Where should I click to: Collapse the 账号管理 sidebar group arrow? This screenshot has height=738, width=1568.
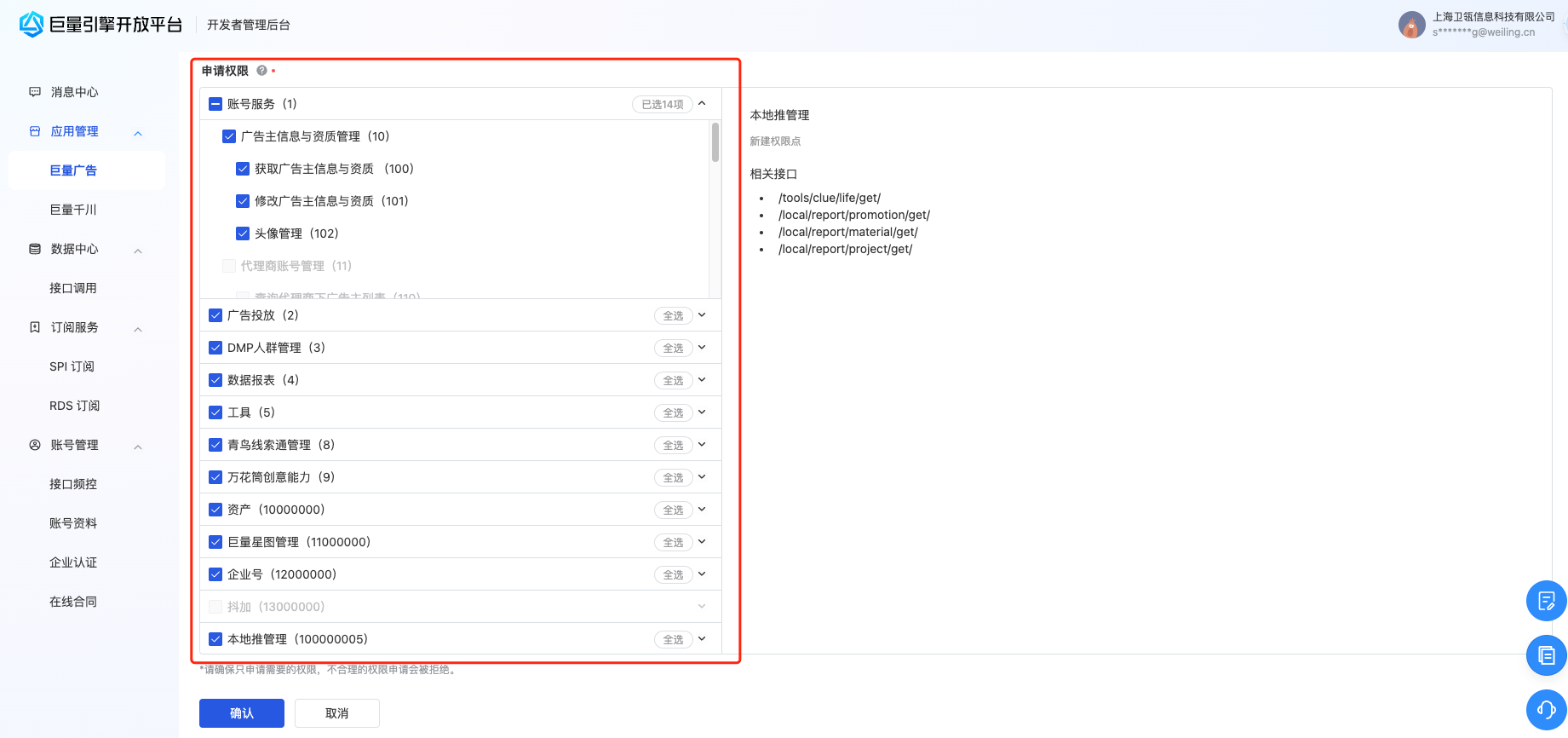point(138,447)
